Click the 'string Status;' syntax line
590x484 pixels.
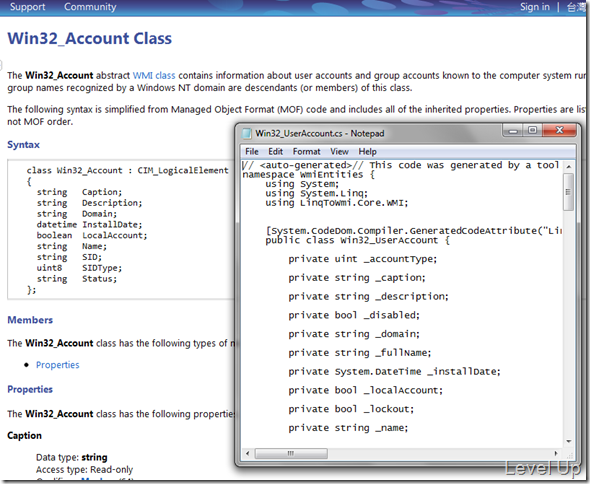coord(77,279)
